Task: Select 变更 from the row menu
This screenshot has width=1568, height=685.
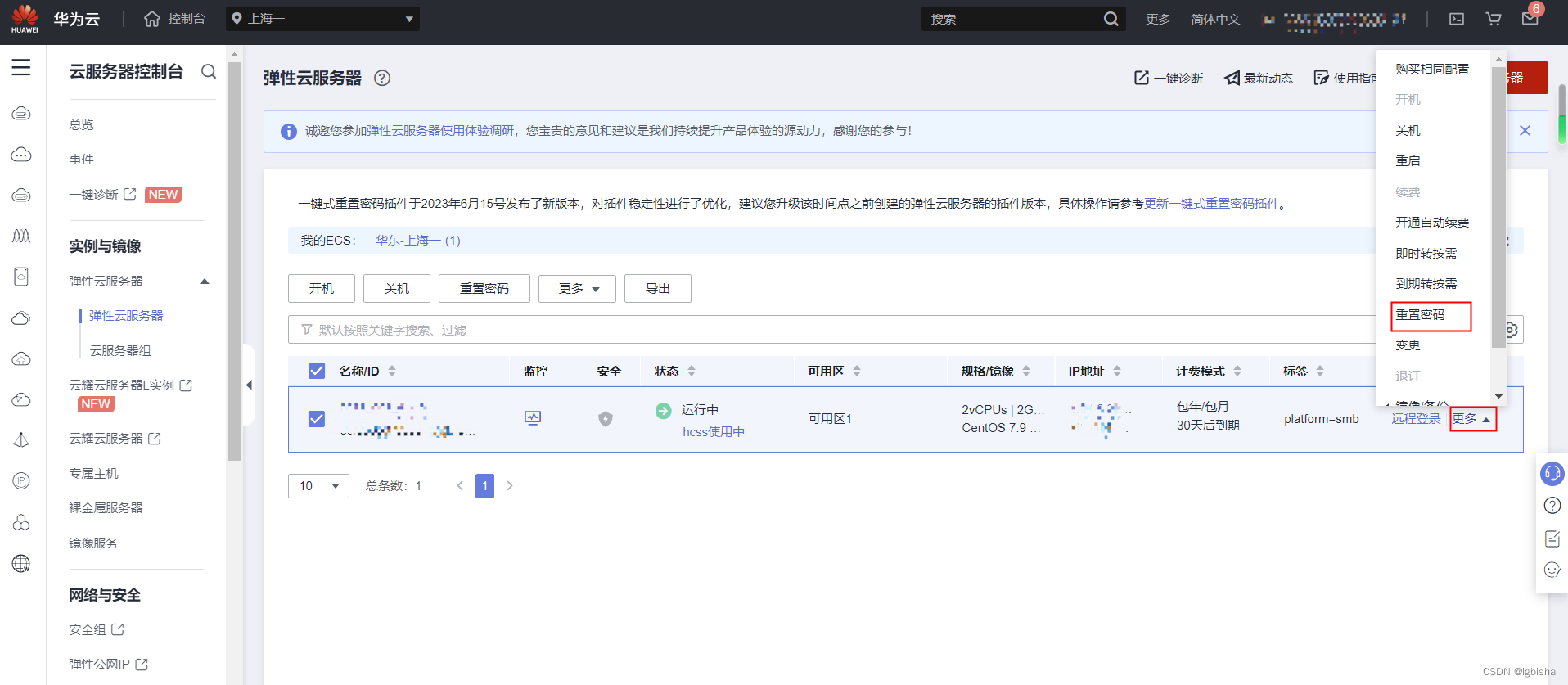Action: 1408,345
